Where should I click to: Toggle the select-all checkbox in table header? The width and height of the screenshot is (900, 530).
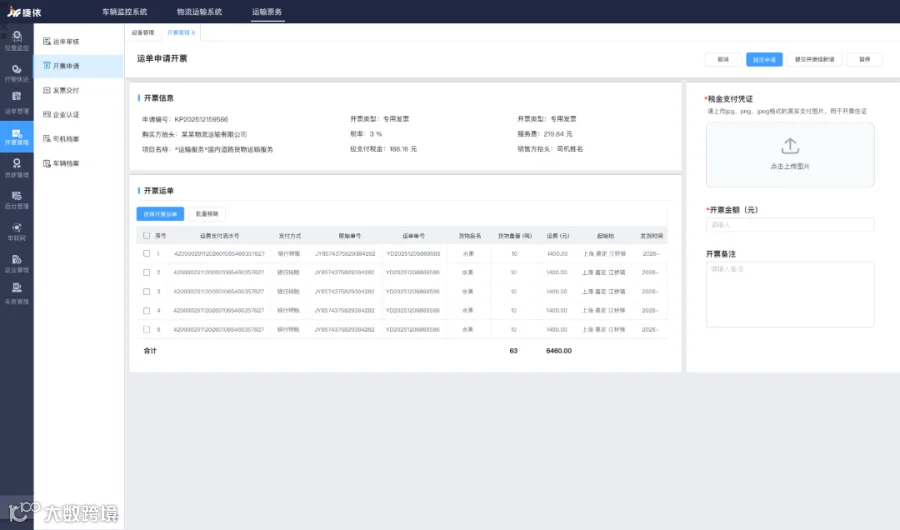(146, 235)
